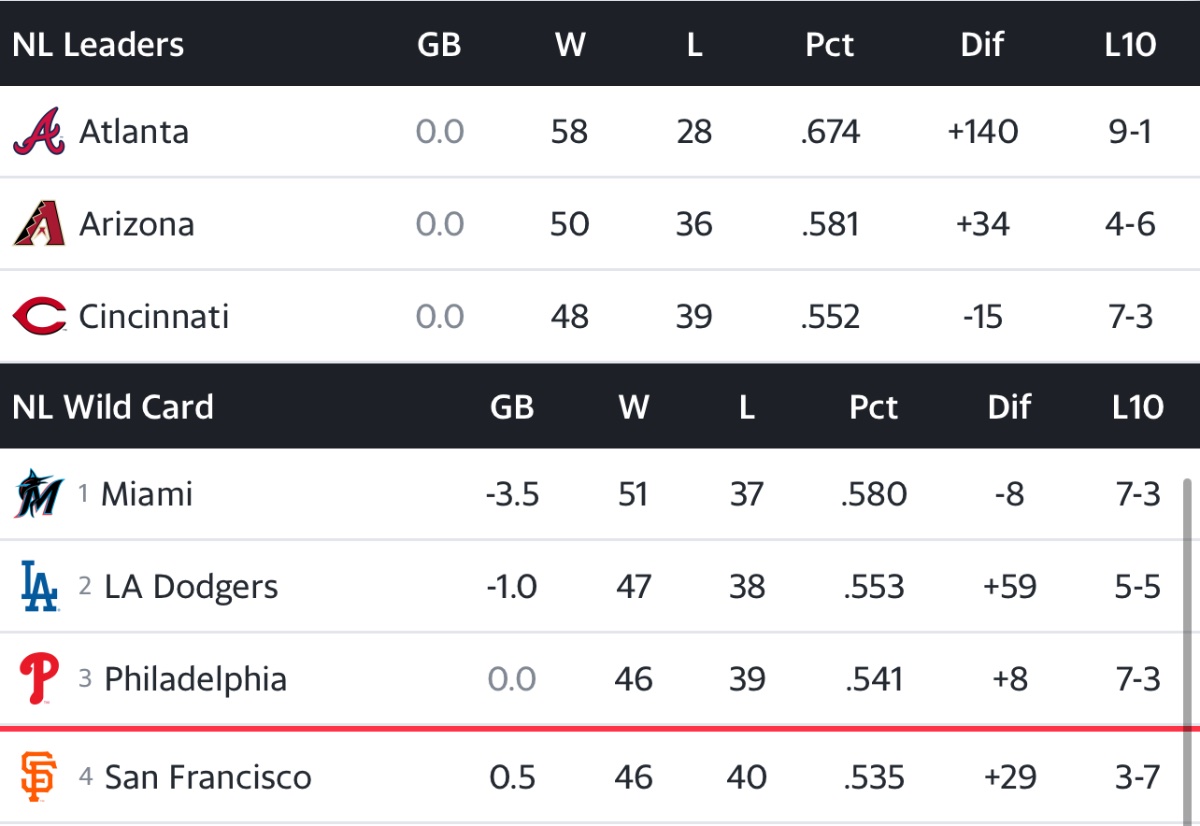This screenshot has width=1200, height=826.
Task: Click the Atlanta Braves logo icon
Action: [x=39, y=132]
